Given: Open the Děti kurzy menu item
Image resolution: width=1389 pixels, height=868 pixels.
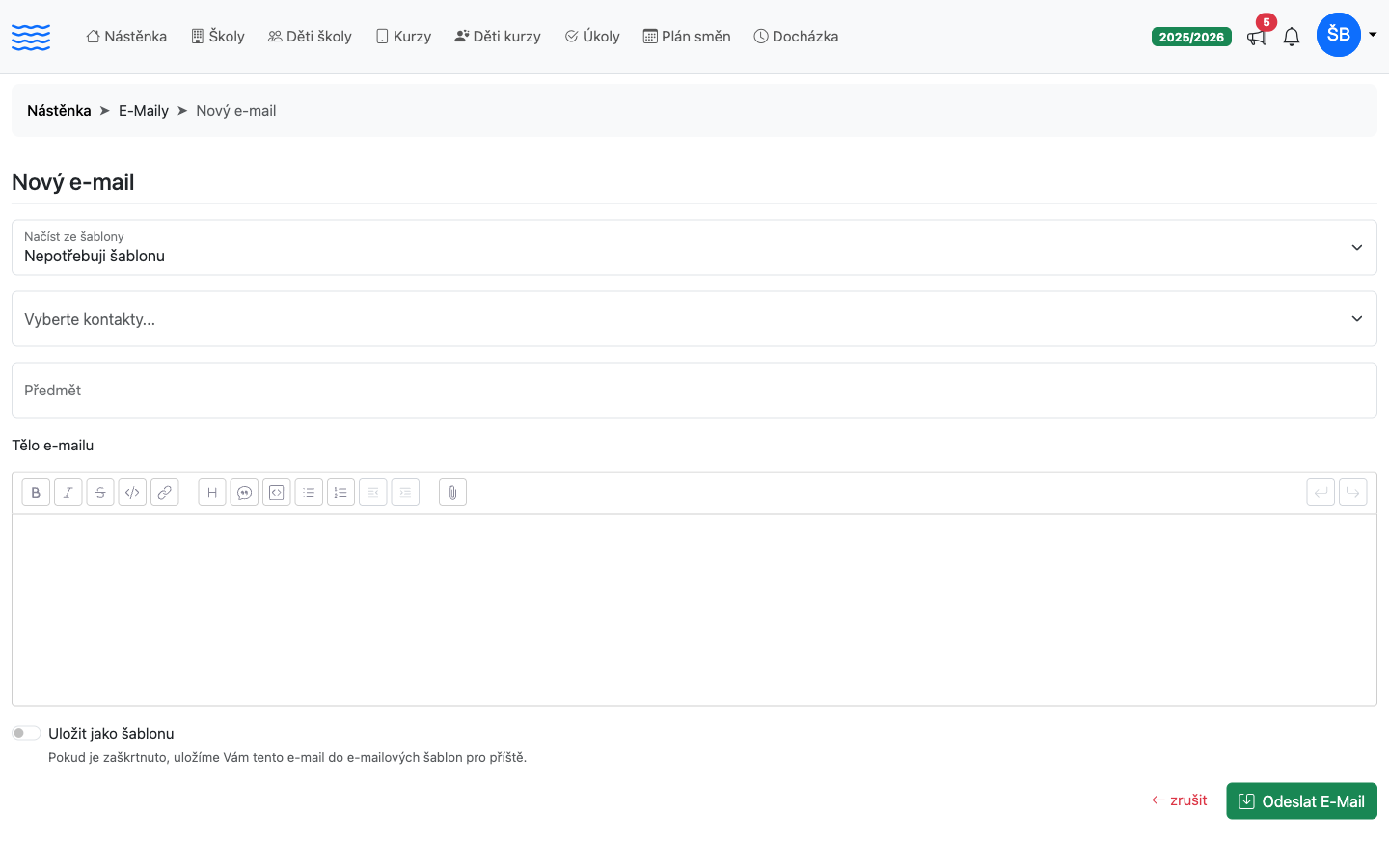Looking at the screenshot, I should [x=498, y=37].
